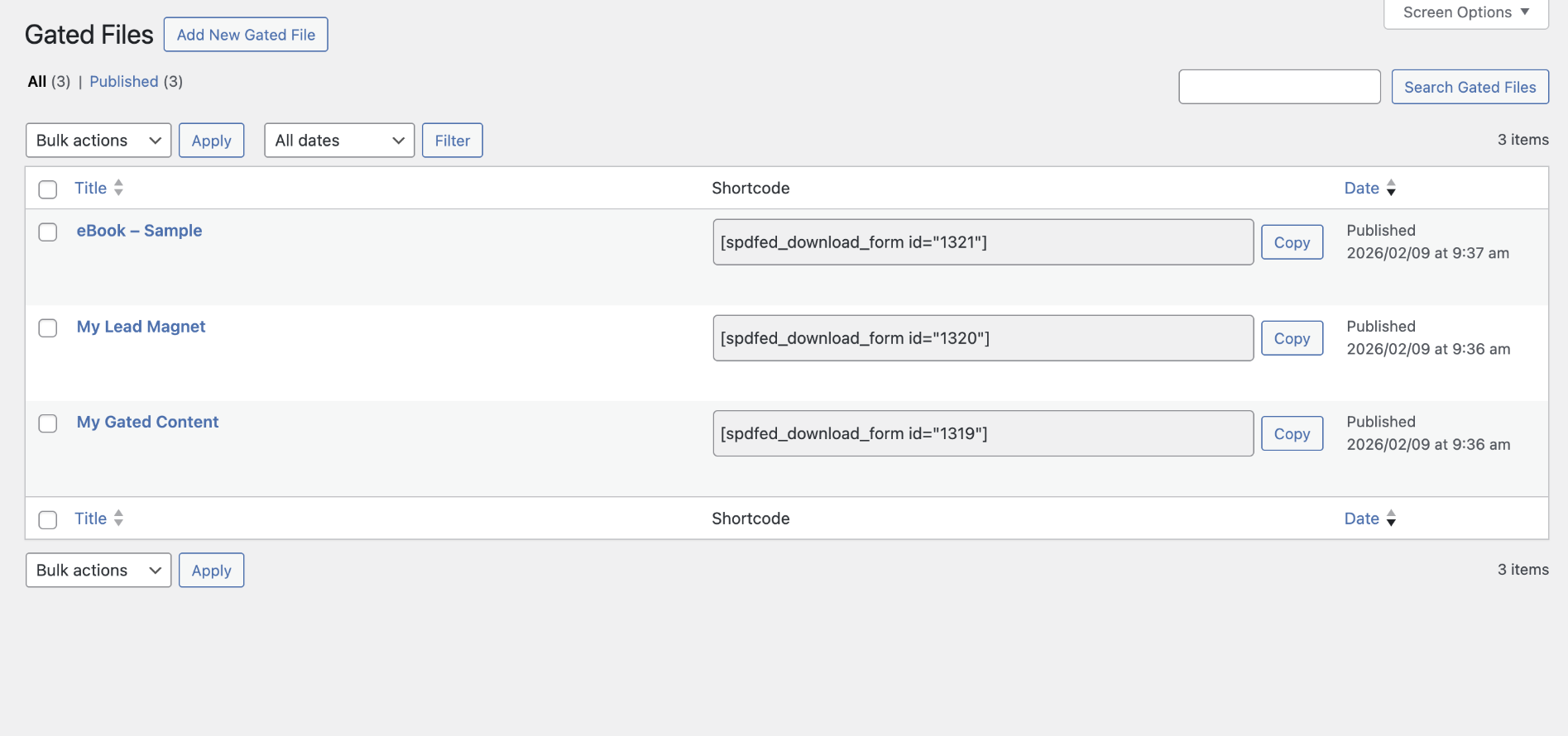The image size is (1568, 736).
Task: Click the Date sort arrow in header
Action: tap(1391, 188)
